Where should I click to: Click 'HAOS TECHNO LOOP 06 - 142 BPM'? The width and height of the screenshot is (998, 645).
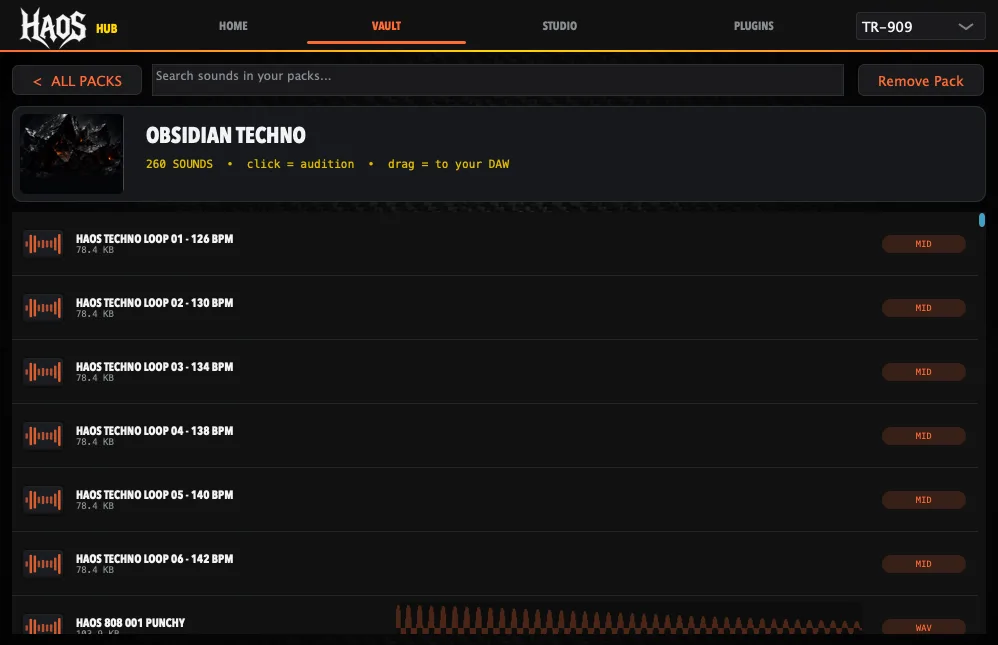click(x=155, y=558)
